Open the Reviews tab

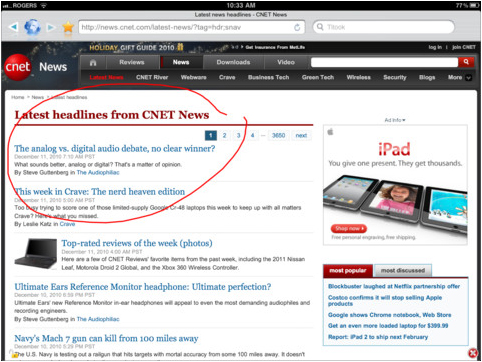(132, 62)
